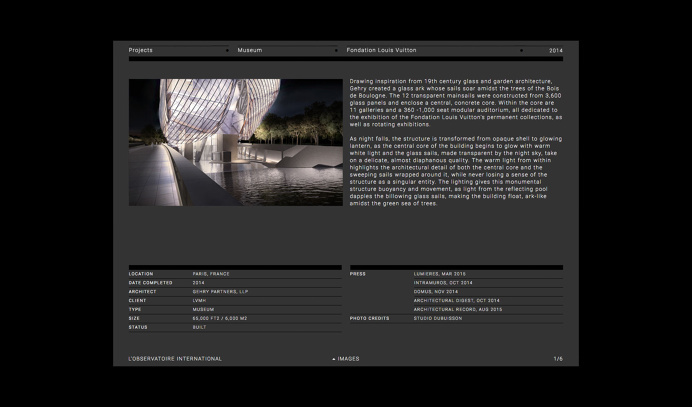692x407 pixels.
Task: Open Lumieres, Mar 2015 press entry
Action: (x=440, y=273)
